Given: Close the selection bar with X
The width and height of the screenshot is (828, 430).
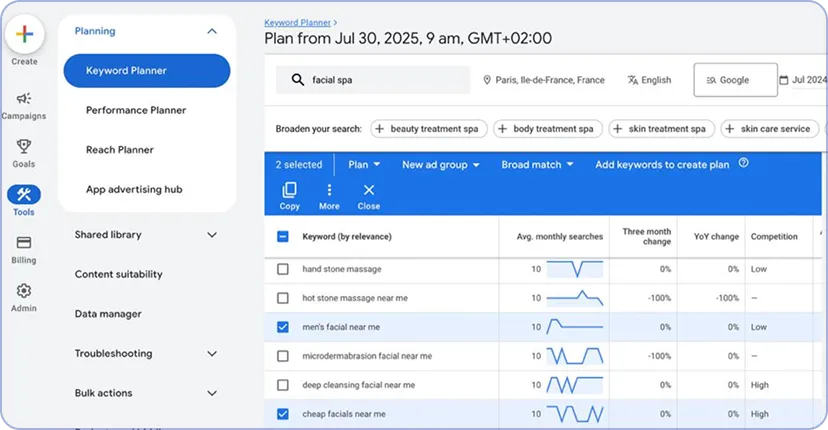Looking at the screenshot, I should point(369,197).
